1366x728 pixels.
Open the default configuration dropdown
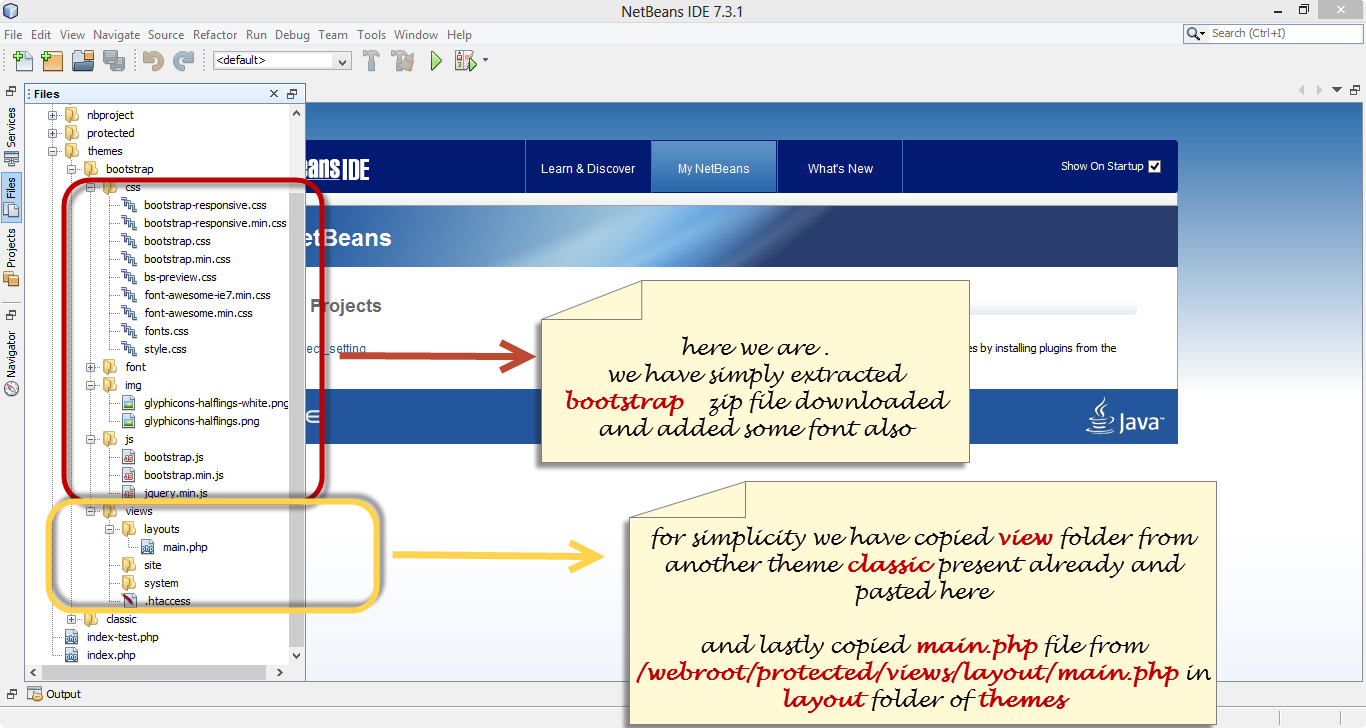point(282,61)
